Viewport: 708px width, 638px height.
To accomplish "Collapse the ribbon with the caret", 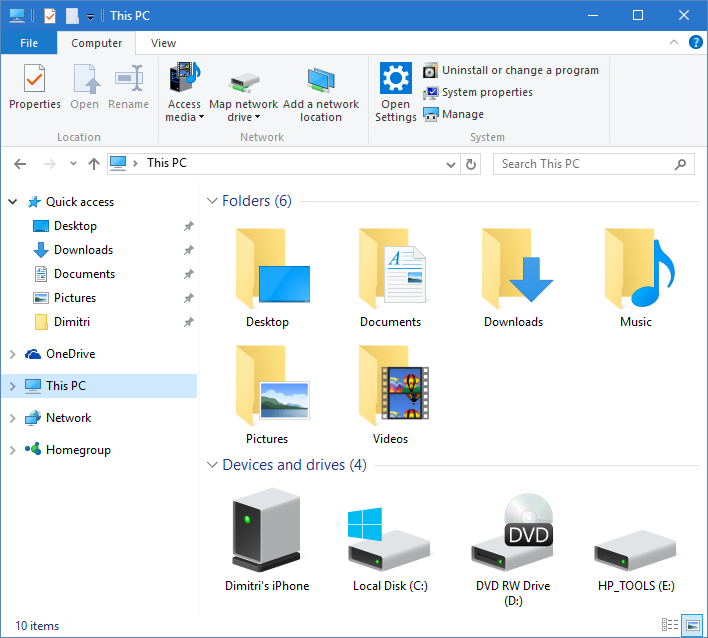I will [674, 42].
